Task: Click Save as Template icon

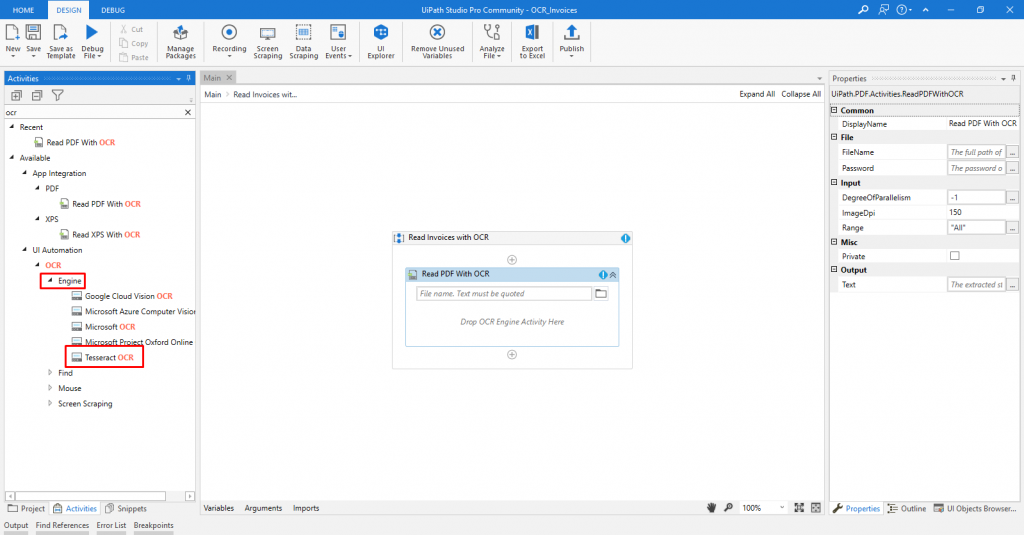Action: (61, 33)
